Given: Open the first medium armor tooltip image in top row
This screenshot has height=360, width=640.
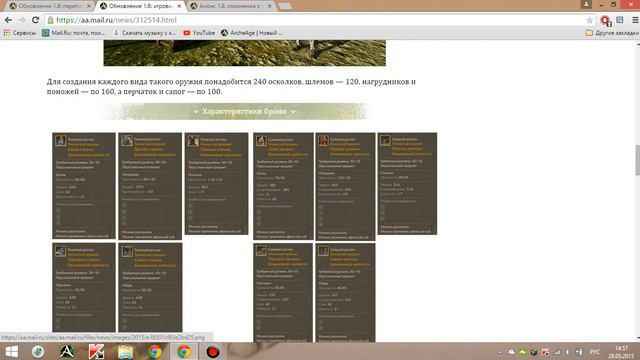Looking at the screenshot, I should pos(283,186).
